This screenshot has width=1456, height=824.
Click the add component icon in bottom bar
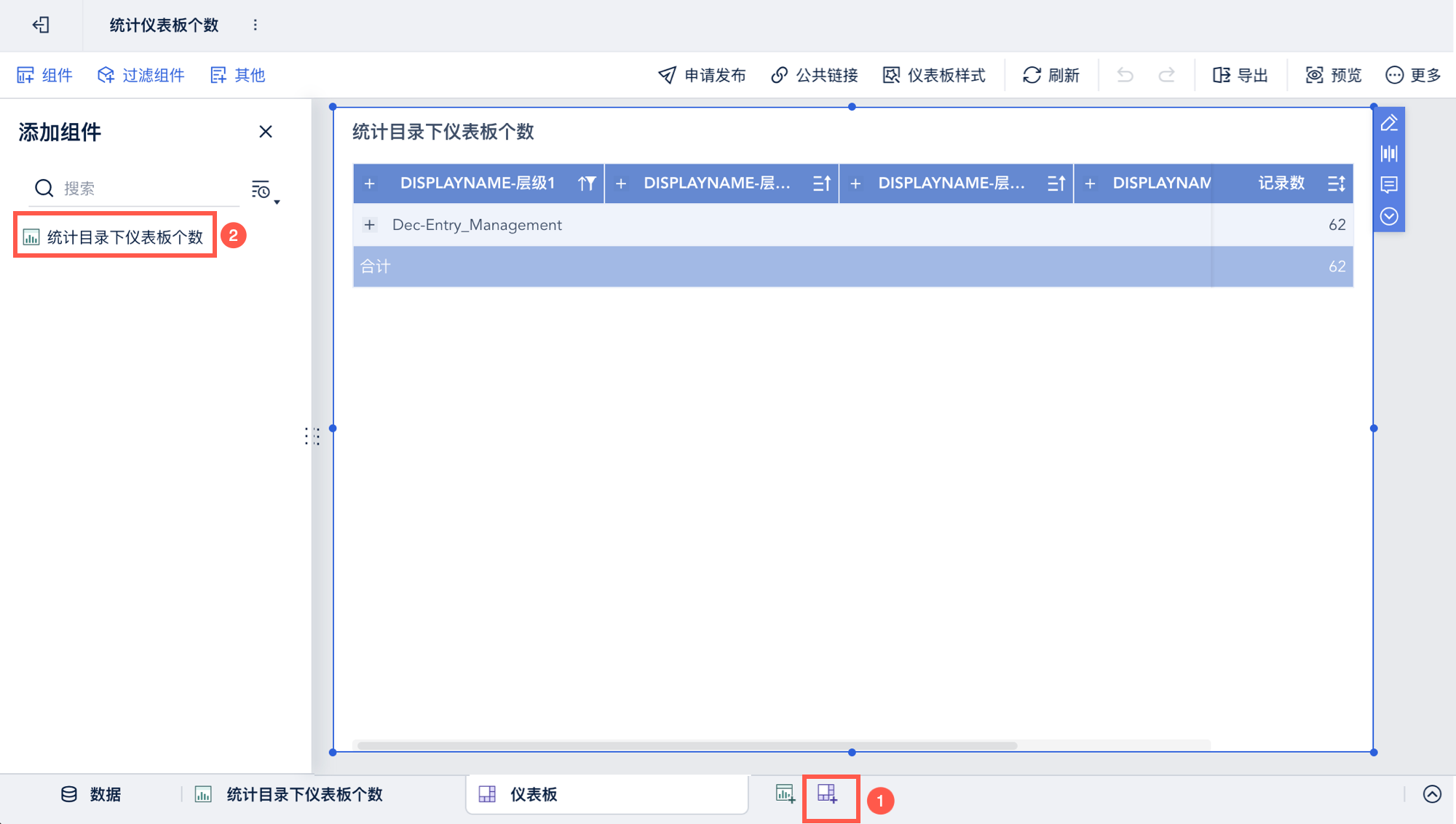785,794
